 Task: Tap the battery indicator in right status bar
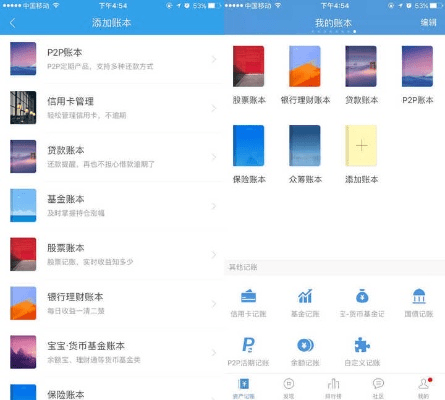click(x=434, y=6)
